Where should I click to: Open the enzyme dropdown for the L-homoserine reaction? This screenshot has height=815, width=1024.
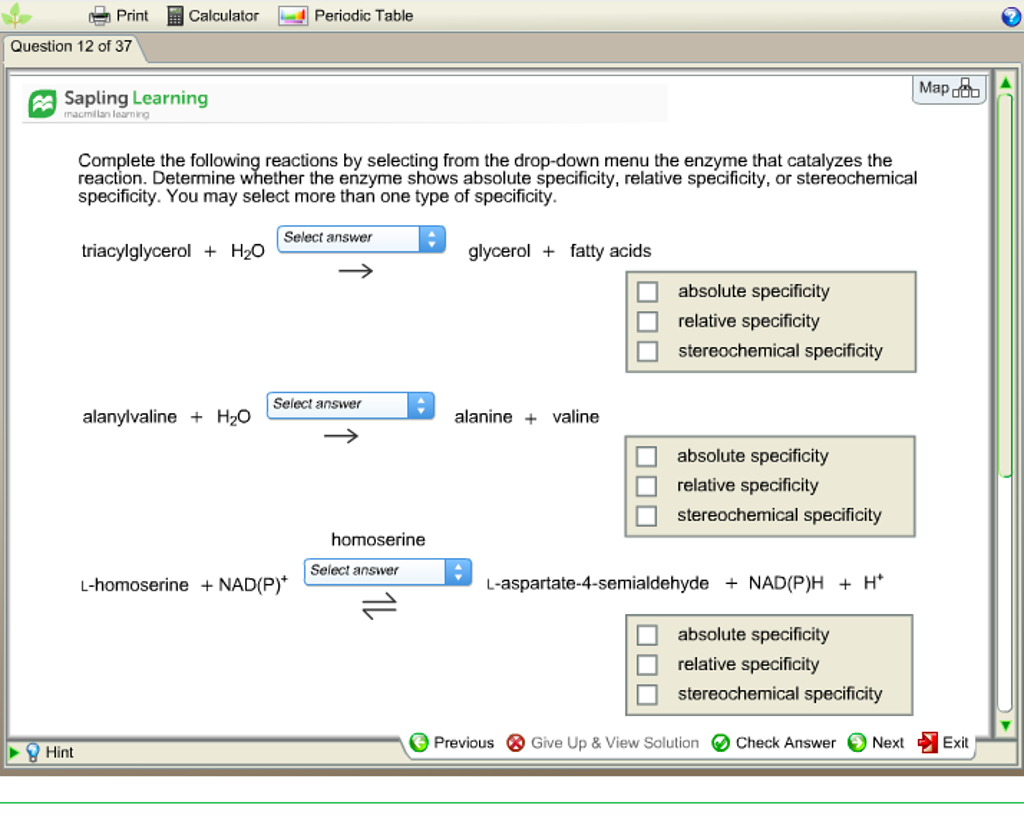(387, 572)
